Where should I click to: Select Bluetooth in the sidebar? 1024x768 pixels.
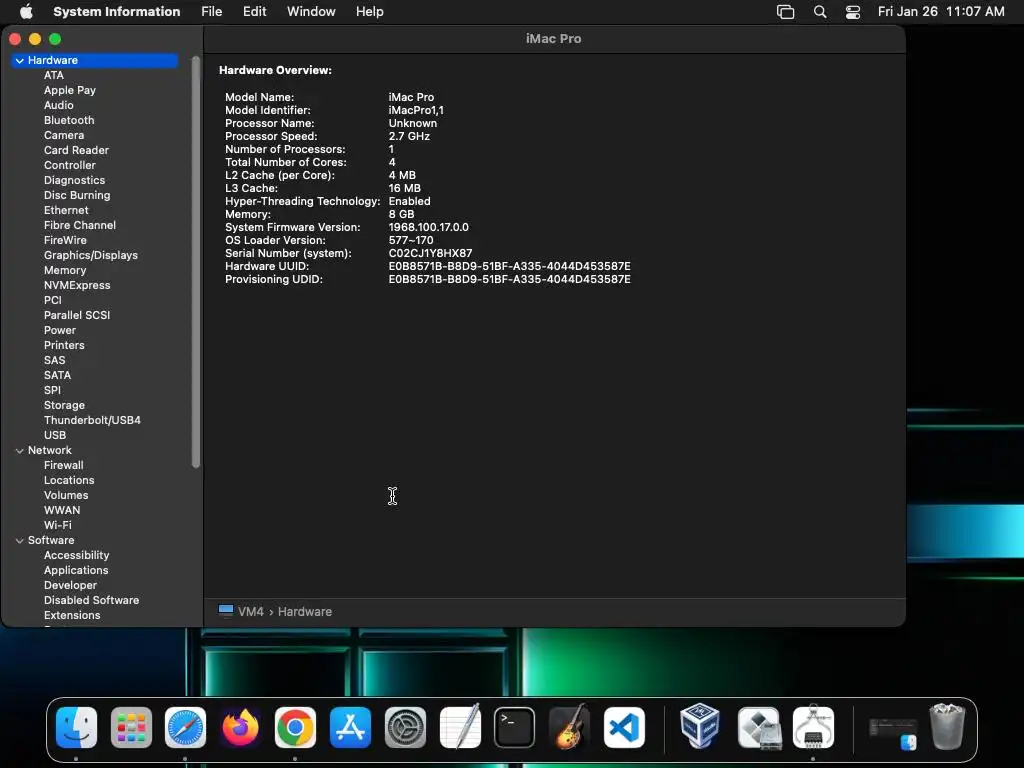point(69,120)
